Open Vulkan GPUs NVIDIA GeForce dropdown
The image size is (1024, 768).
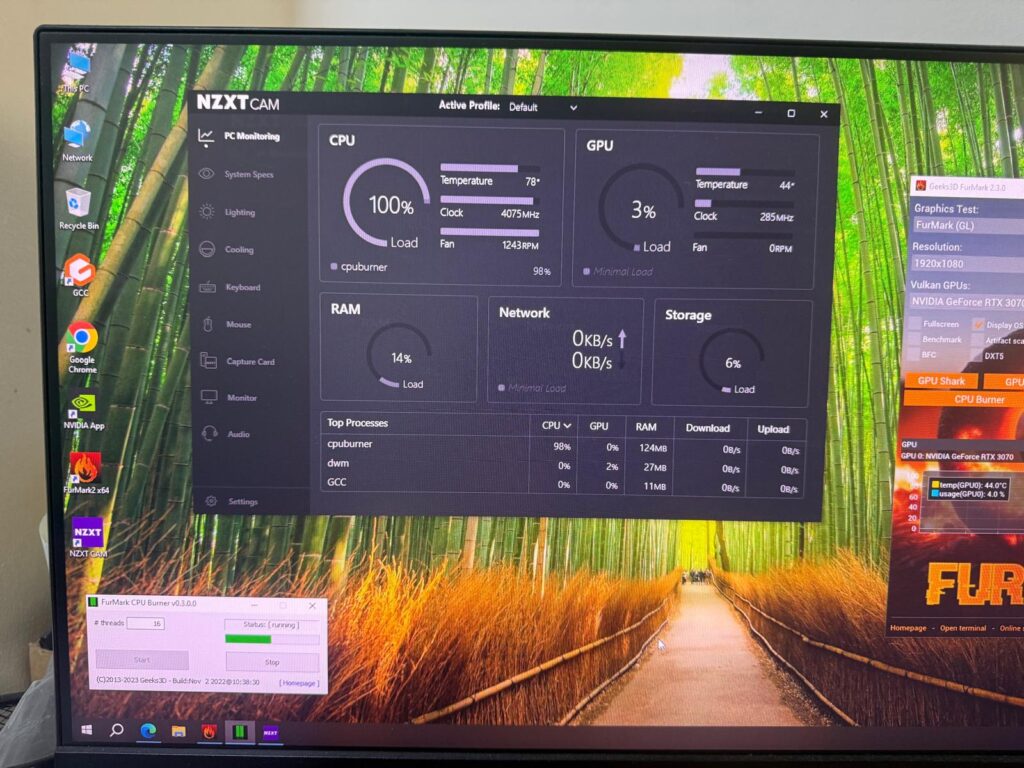[x=967, y=302]
